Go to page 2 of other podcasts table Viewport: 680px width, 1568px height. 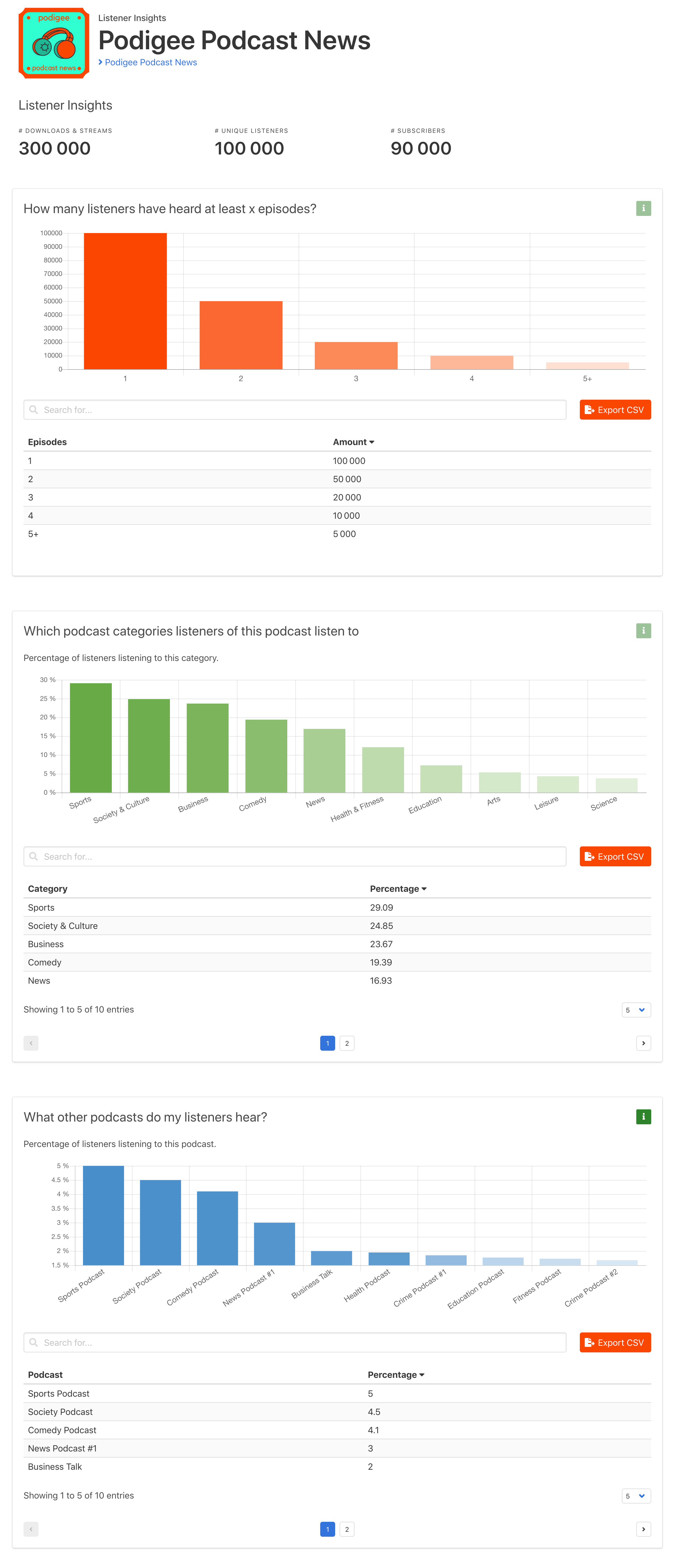point(347,1529)
